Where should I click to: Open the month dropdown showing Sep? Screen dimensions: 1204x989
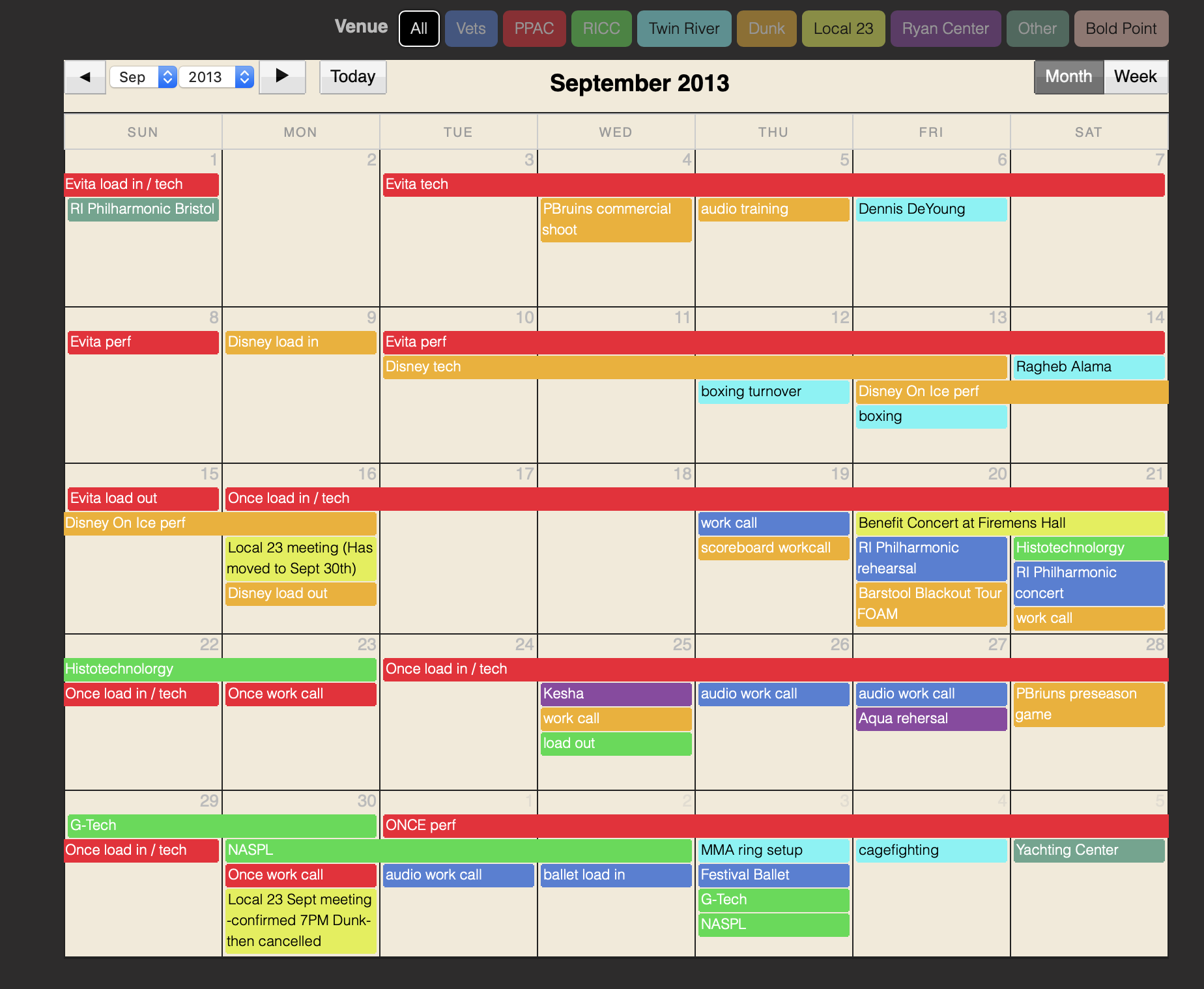point(143,77)
